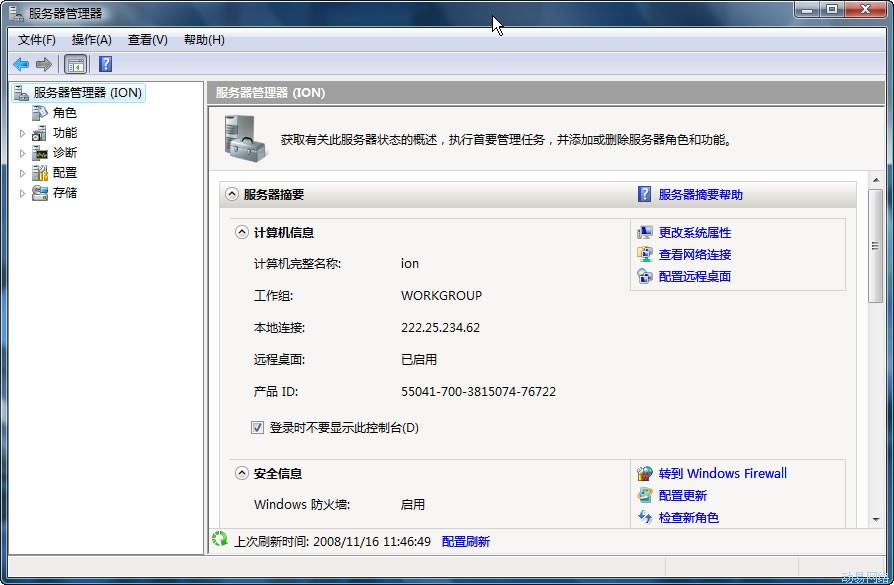The width and height of the screenshot is (894, 585).
Task: Expand the 诊断 tree node
Action: point(23,153)
